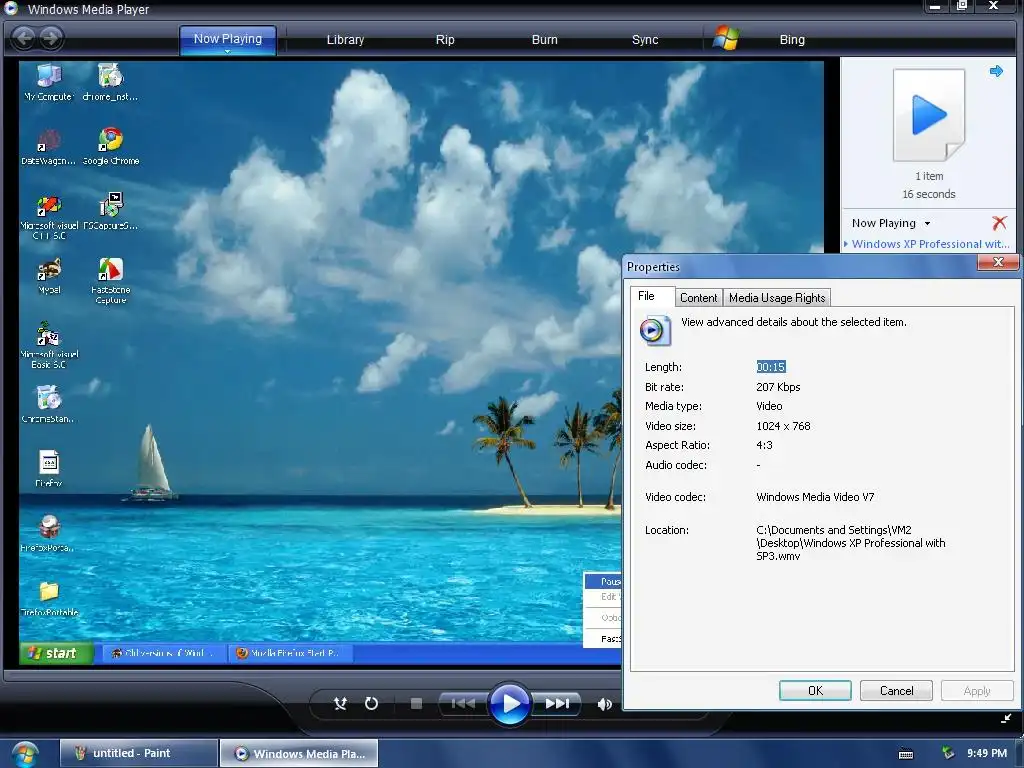Screen dimensions: 1024x768
Task: Mute the volume with the speaker icon
Action: coord(605,704)
